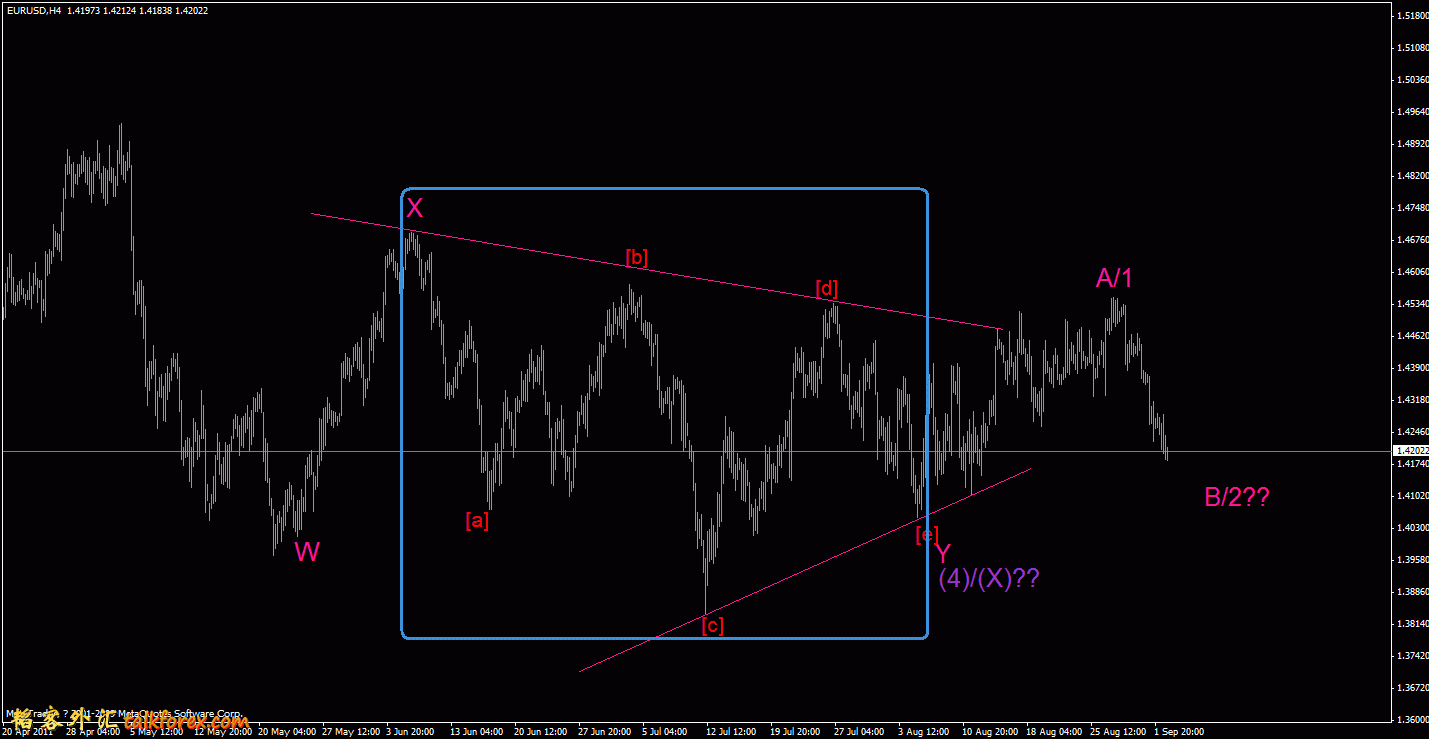Click the 1.38860 price axis value
Viewport: 1429px width, 739px height.
click(x=1412, y=591)
